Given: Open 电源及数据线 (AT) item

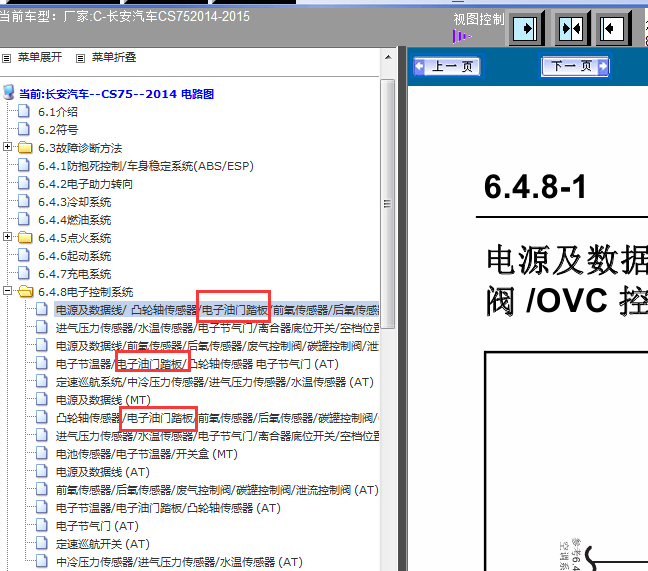Looking at the screenshot, I should click(x=102, y=472).
